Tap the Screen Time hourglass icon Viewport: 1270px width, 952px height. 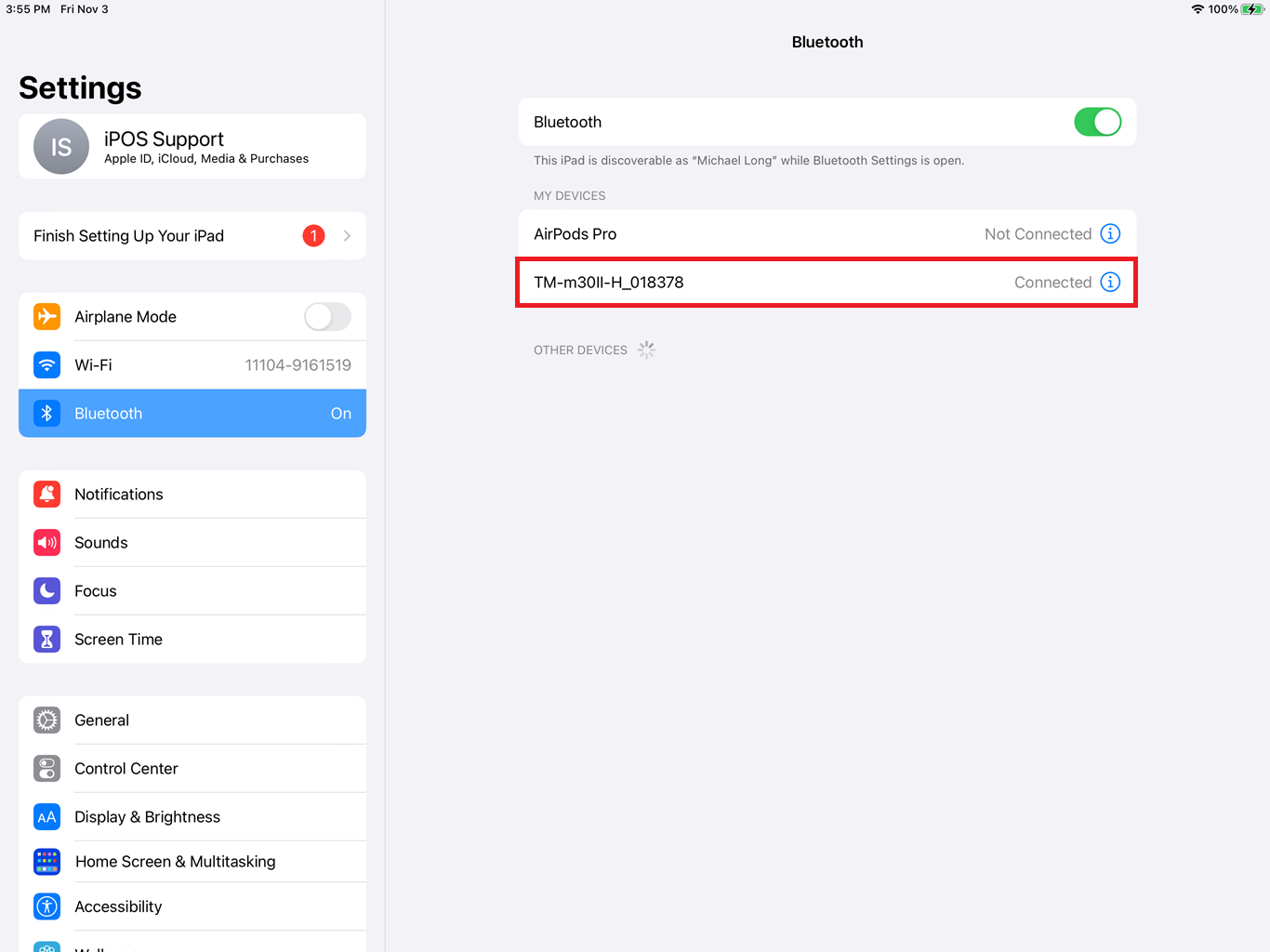click(x=46, y=639)
